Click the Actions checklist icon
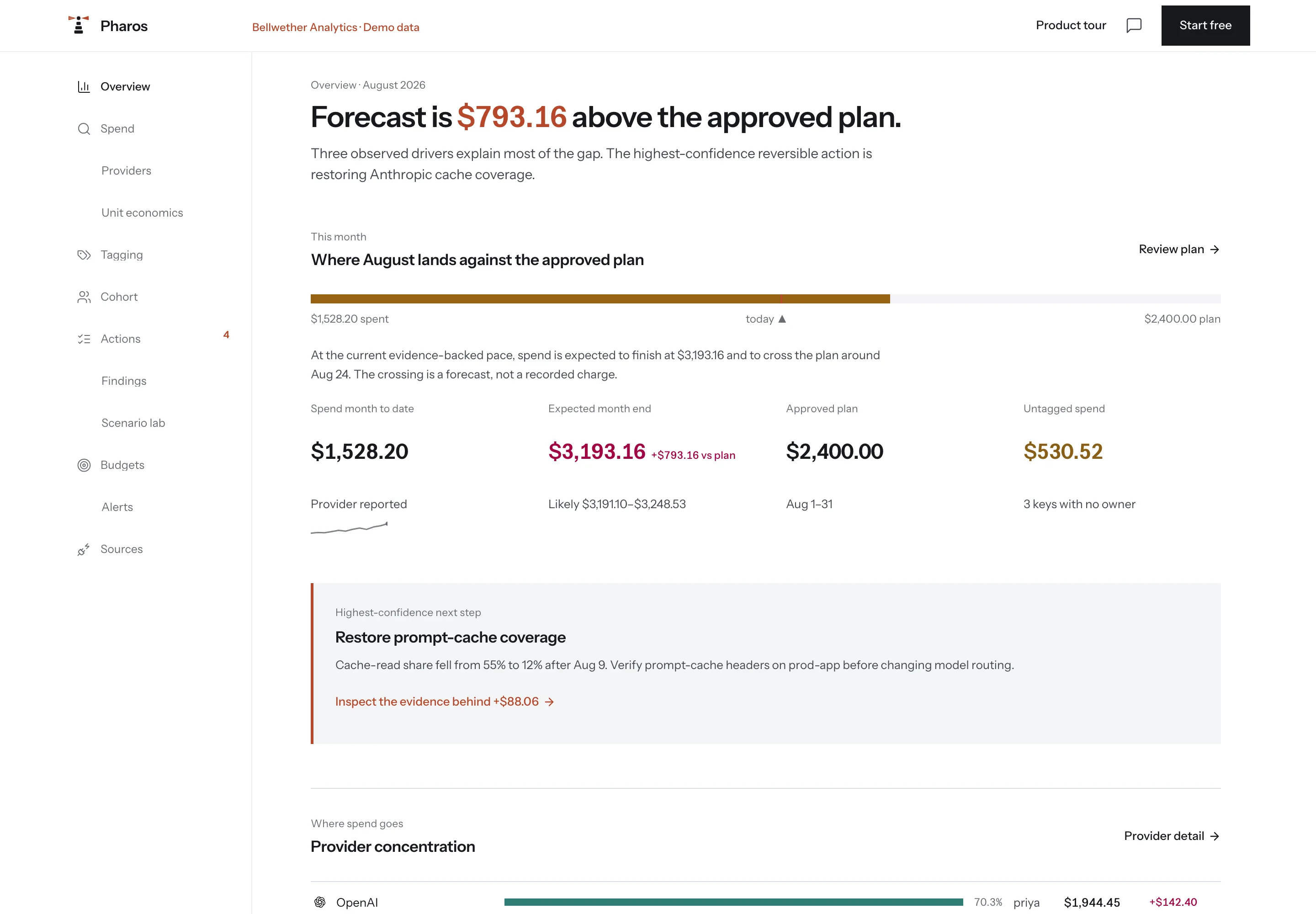 coord(84,339)
